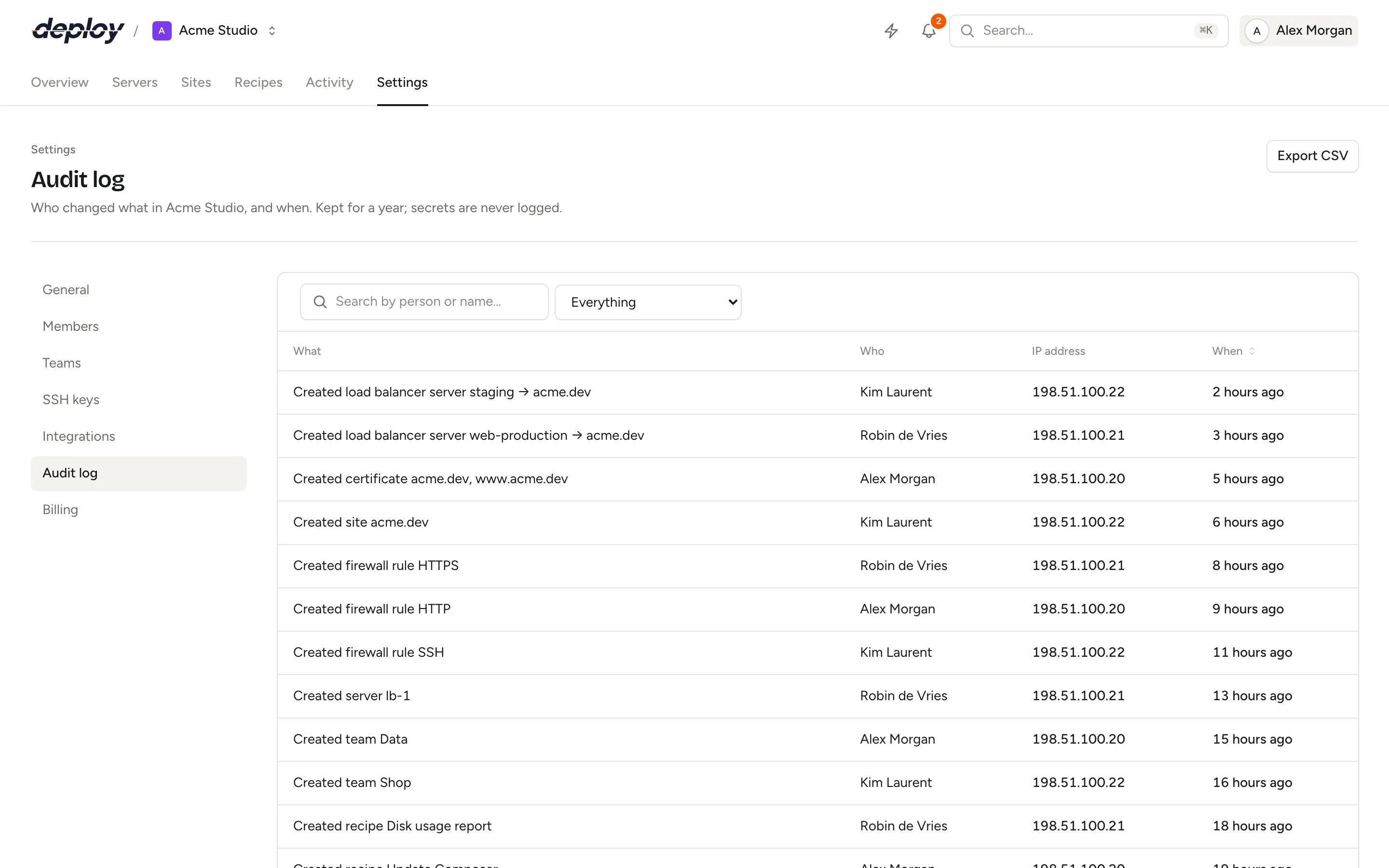Click the 11 hours ago timestamp
The image size is (1389, 868).
[x=1252, y=653]
